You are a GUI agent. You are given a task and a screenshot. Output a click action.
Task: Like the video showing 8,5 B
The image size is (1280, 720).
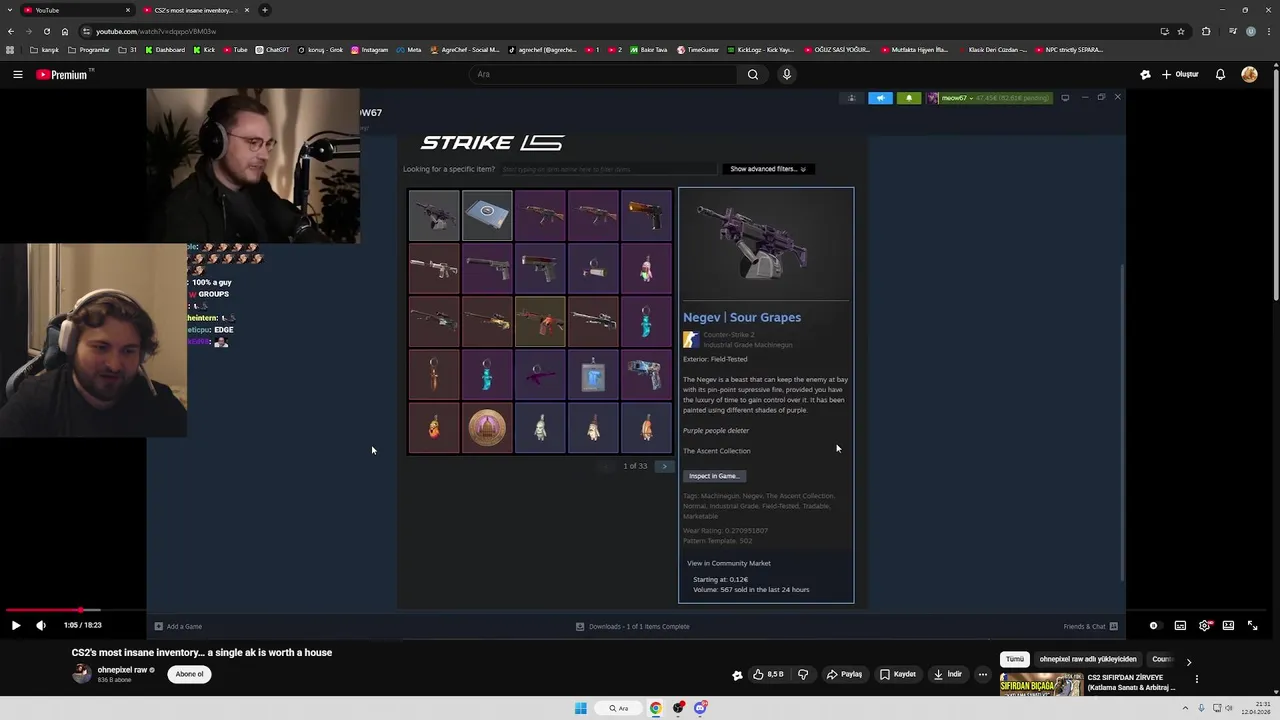coord(768,674)
